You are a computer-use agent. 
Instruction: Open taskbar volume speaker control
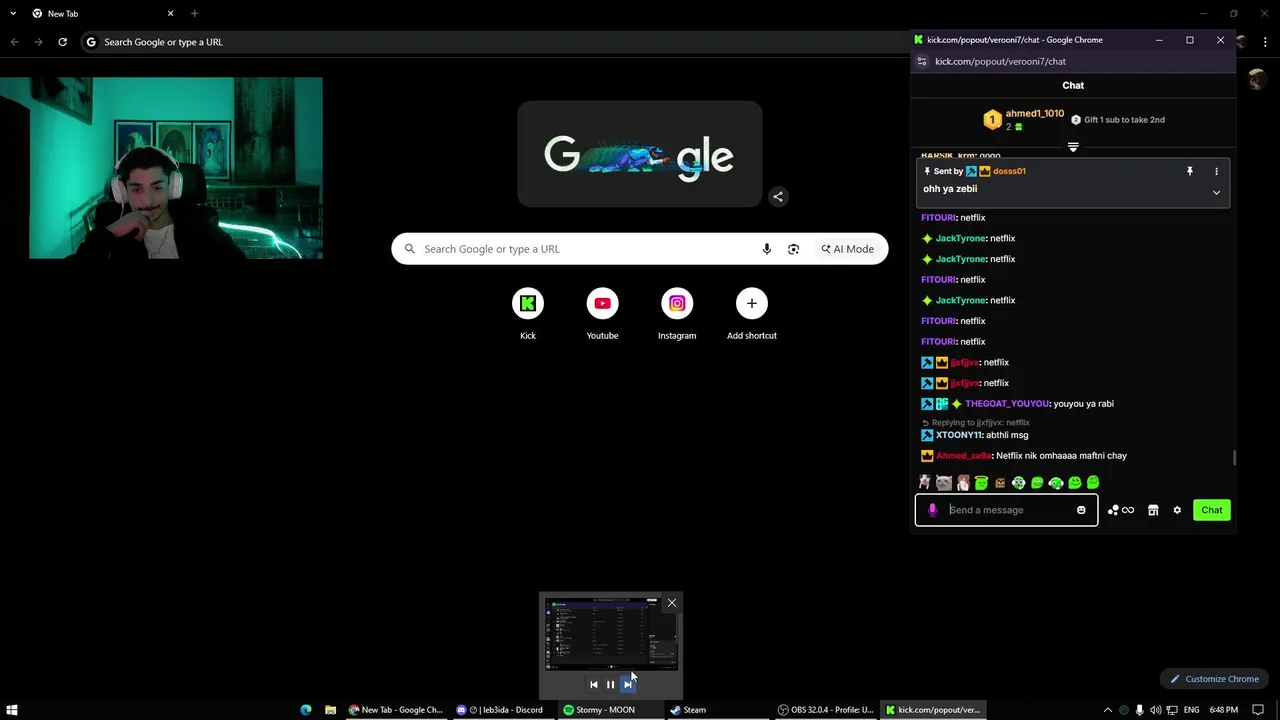click(1155, 710)
